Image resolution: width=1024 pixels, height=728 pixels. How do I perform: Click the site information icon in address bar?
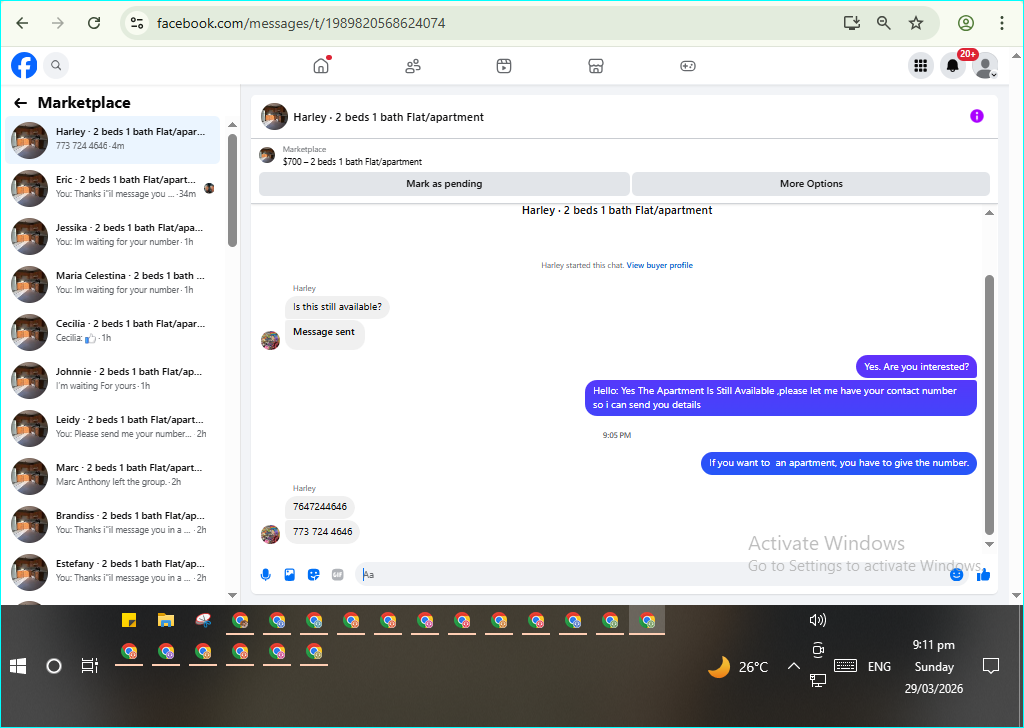click(136, 23)
